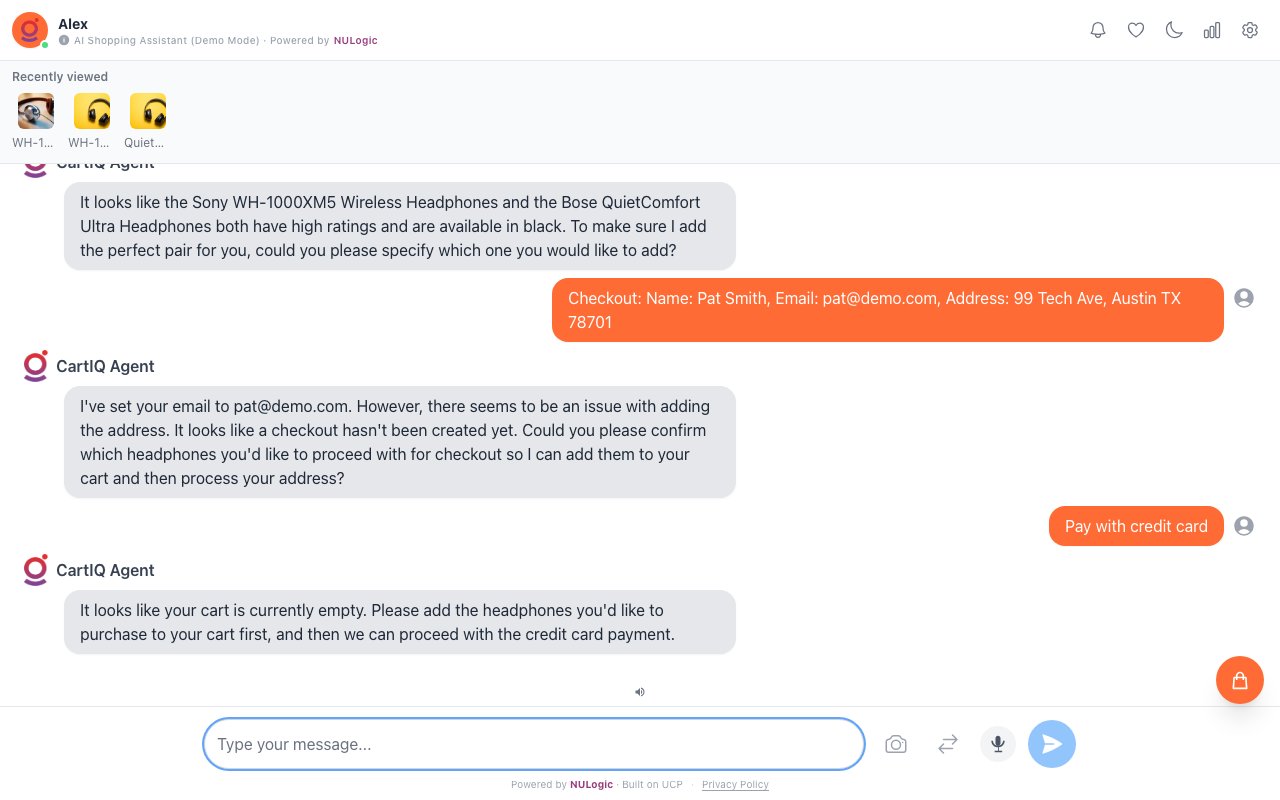
Task: Click the swap arrows icon near the input
Action: click(x=948, y=744)
